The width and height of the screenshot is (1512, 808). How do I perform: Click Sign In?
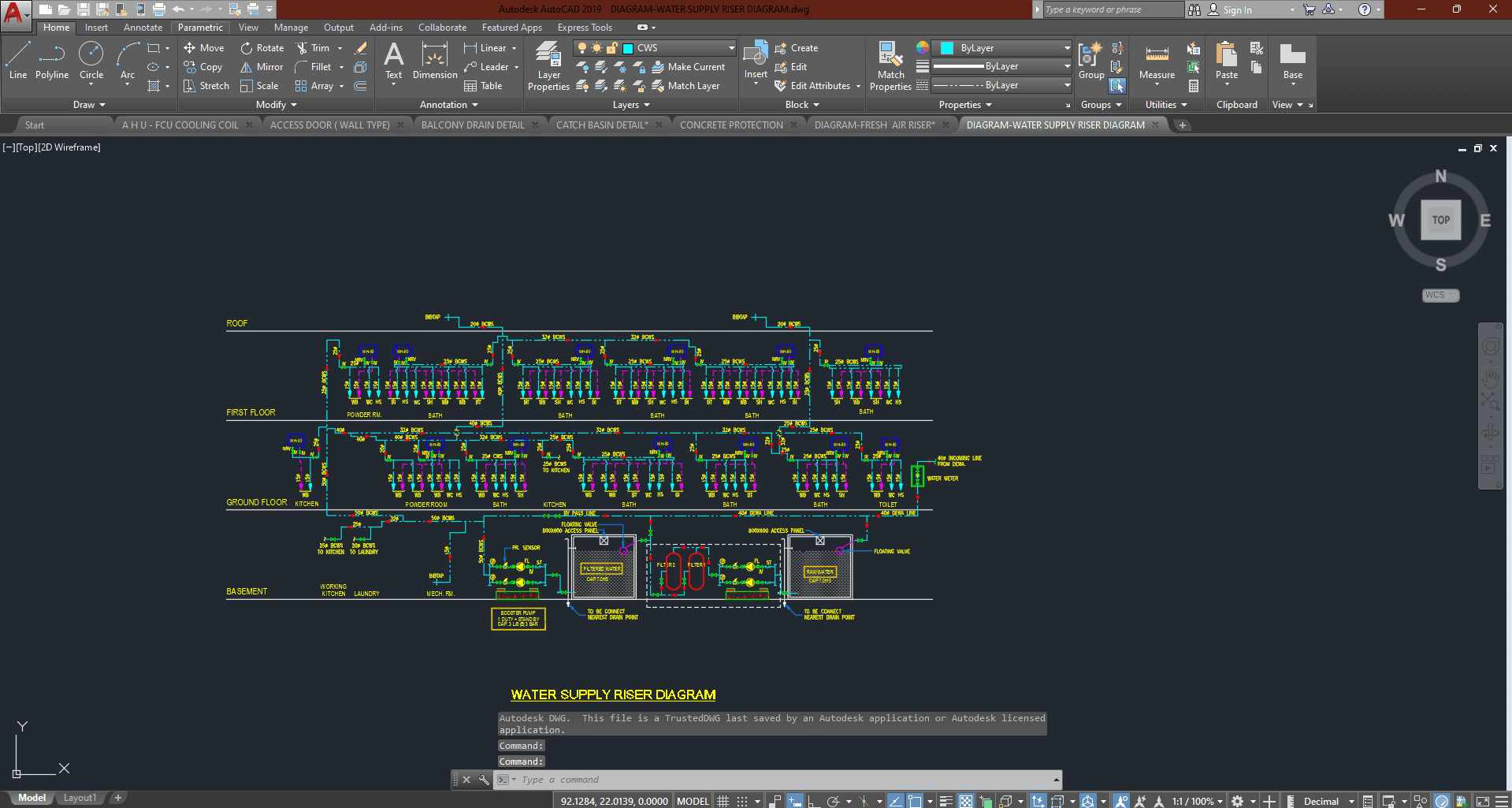click(x=1236, y=9)
